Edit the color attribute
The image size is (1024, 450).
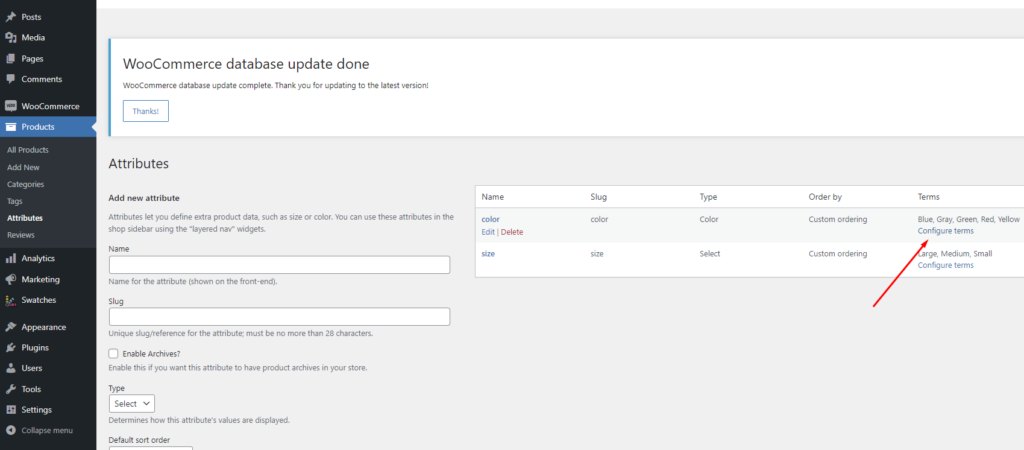pos(488,232)
